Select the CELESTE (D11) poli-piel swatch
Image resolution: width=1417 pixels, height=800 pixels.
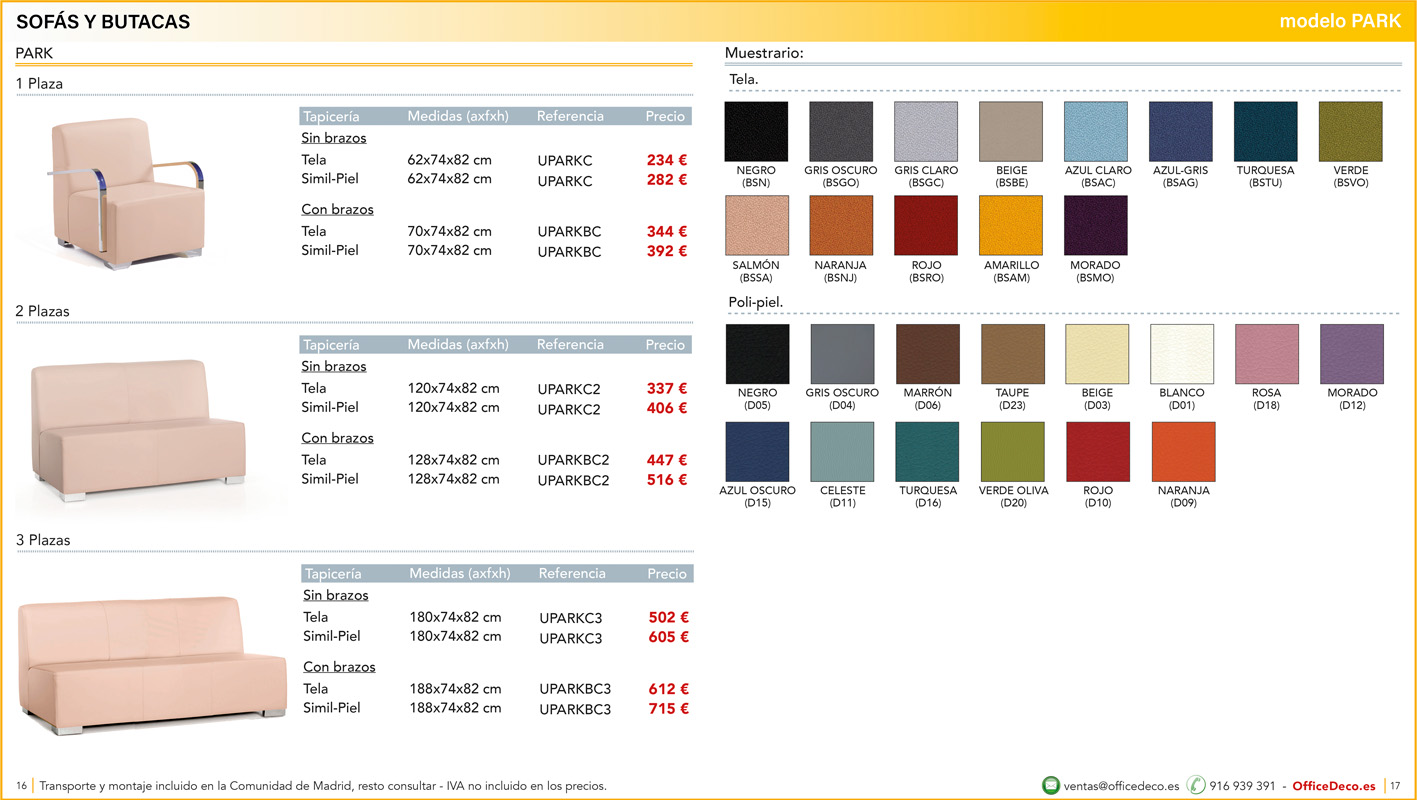pos(842,452)
